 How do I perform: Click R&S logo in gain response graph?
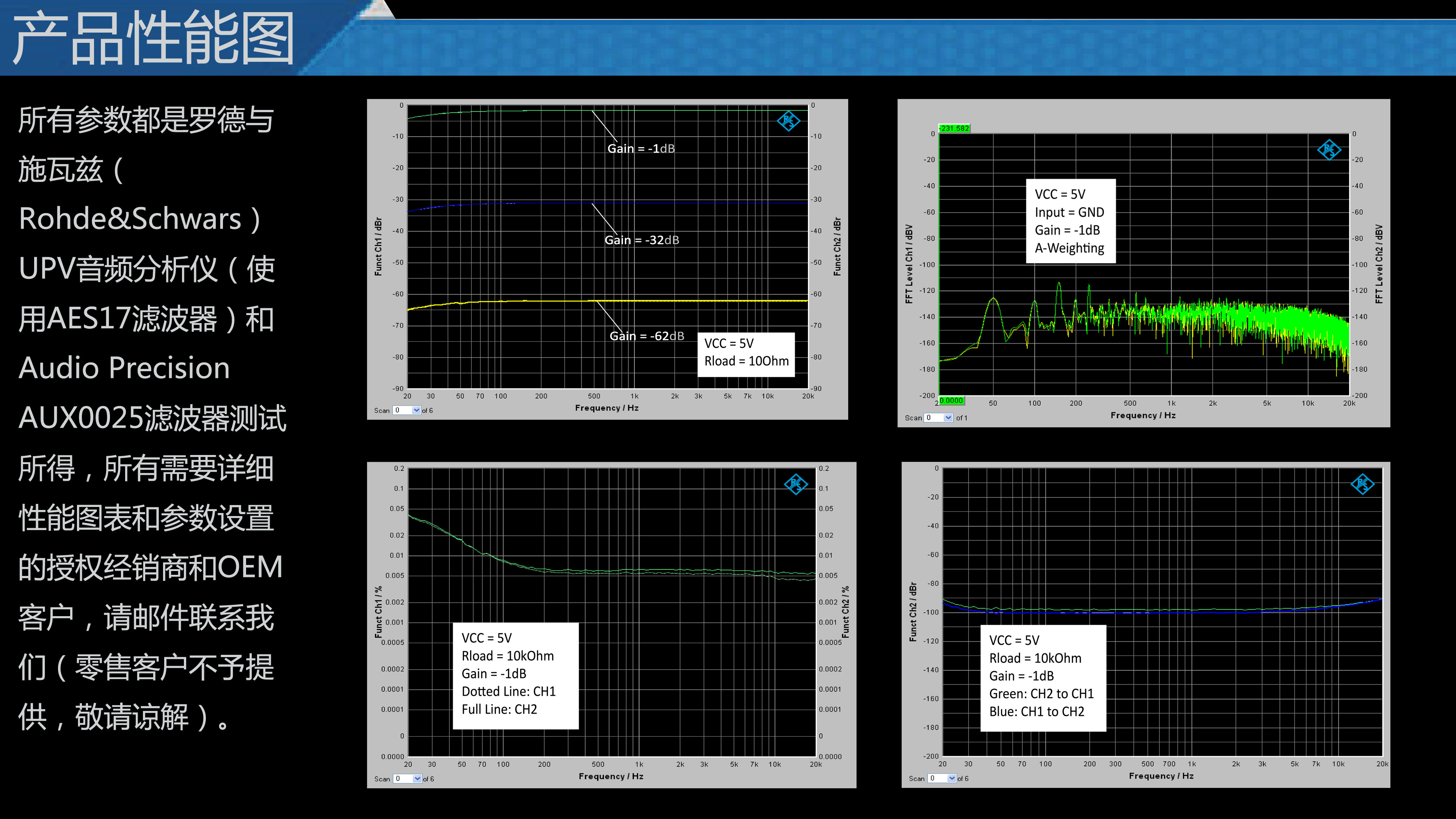(788, 121)
